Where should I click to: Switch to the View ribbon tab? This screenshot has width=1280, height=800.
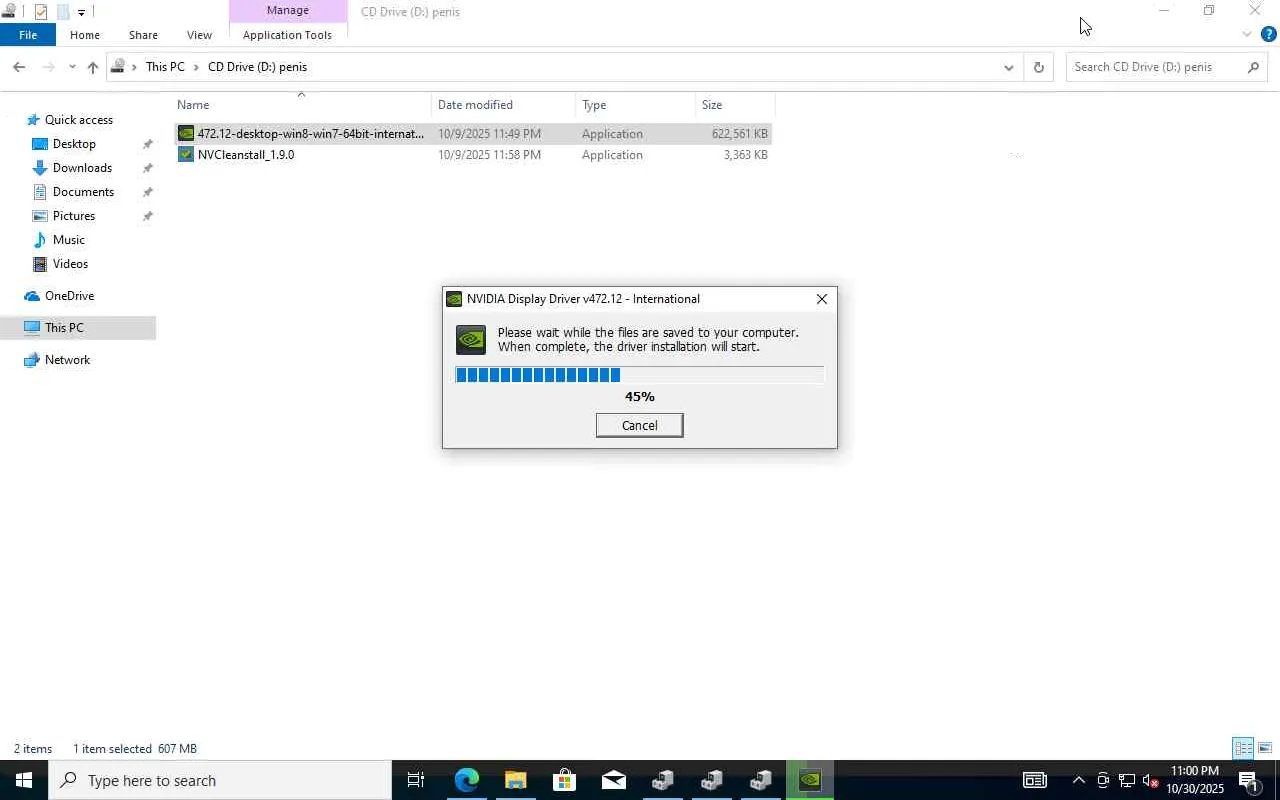click(199, 35)
